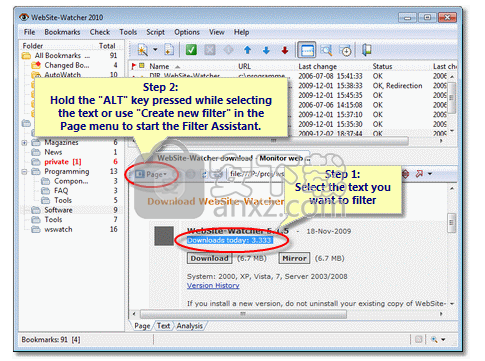Select the FAQ subfolder

click(x=61, y=191)
